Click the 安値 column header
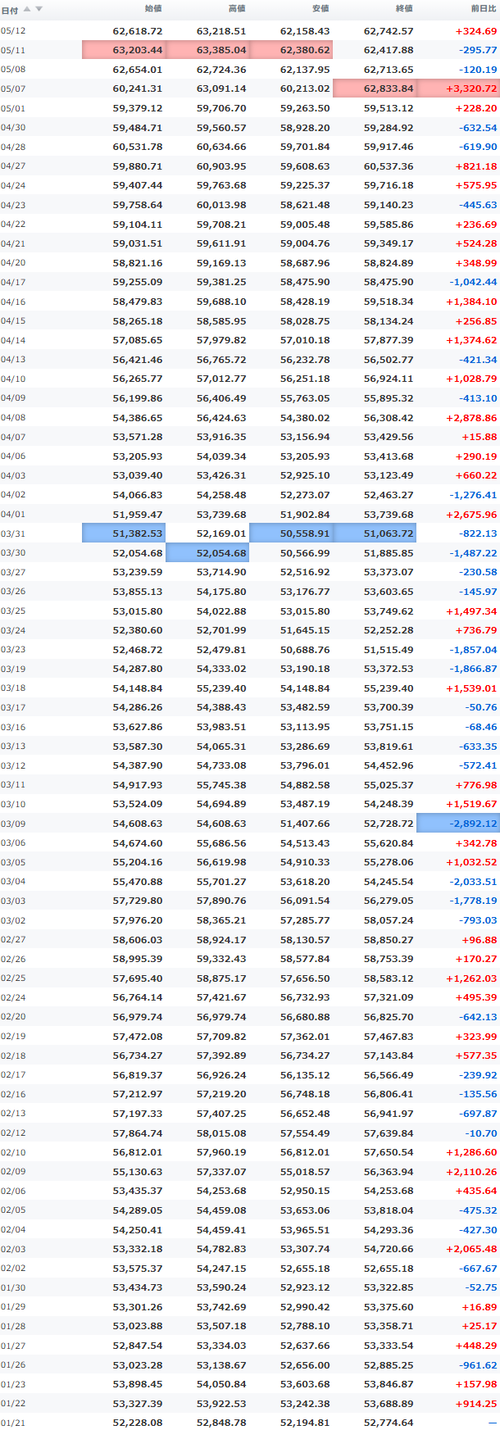This screenshot has height=1430, width=500. coord(320,9)
